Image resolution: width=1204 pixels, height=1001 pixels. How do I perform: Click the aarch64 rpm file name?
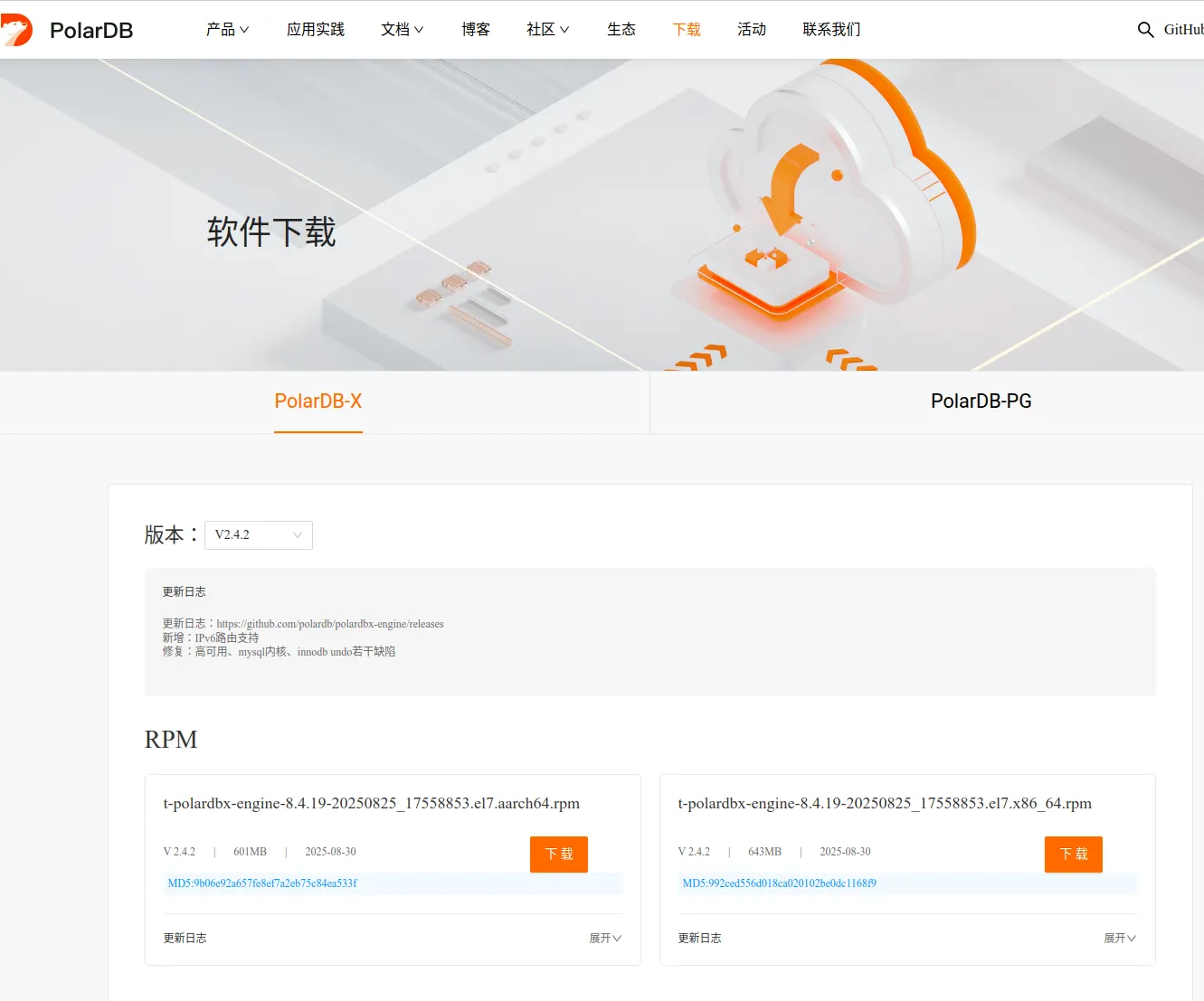pos(372,804)
